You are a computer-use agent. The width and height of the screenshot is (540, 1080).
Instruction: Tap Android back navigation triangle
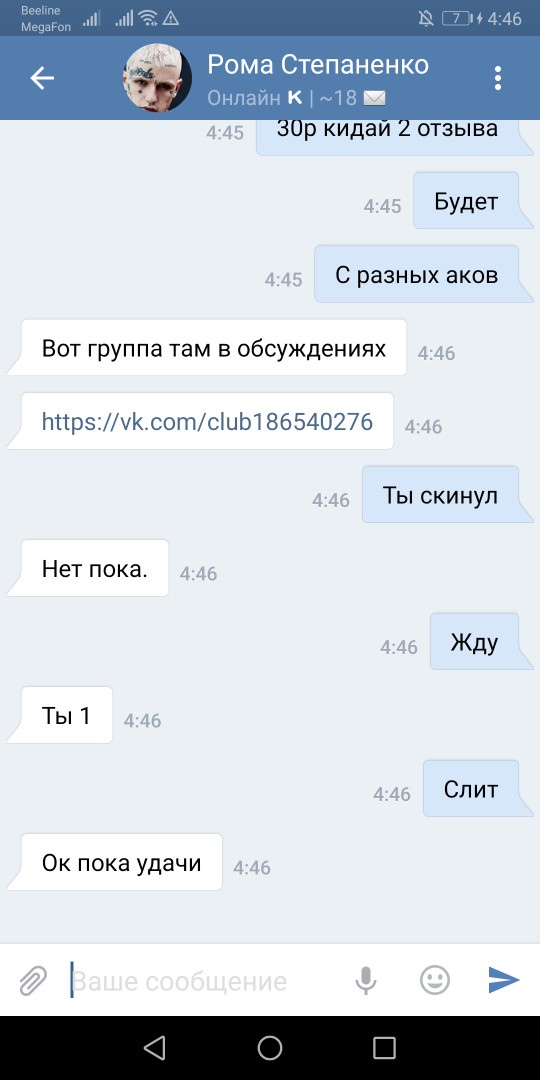(154, 1048)
